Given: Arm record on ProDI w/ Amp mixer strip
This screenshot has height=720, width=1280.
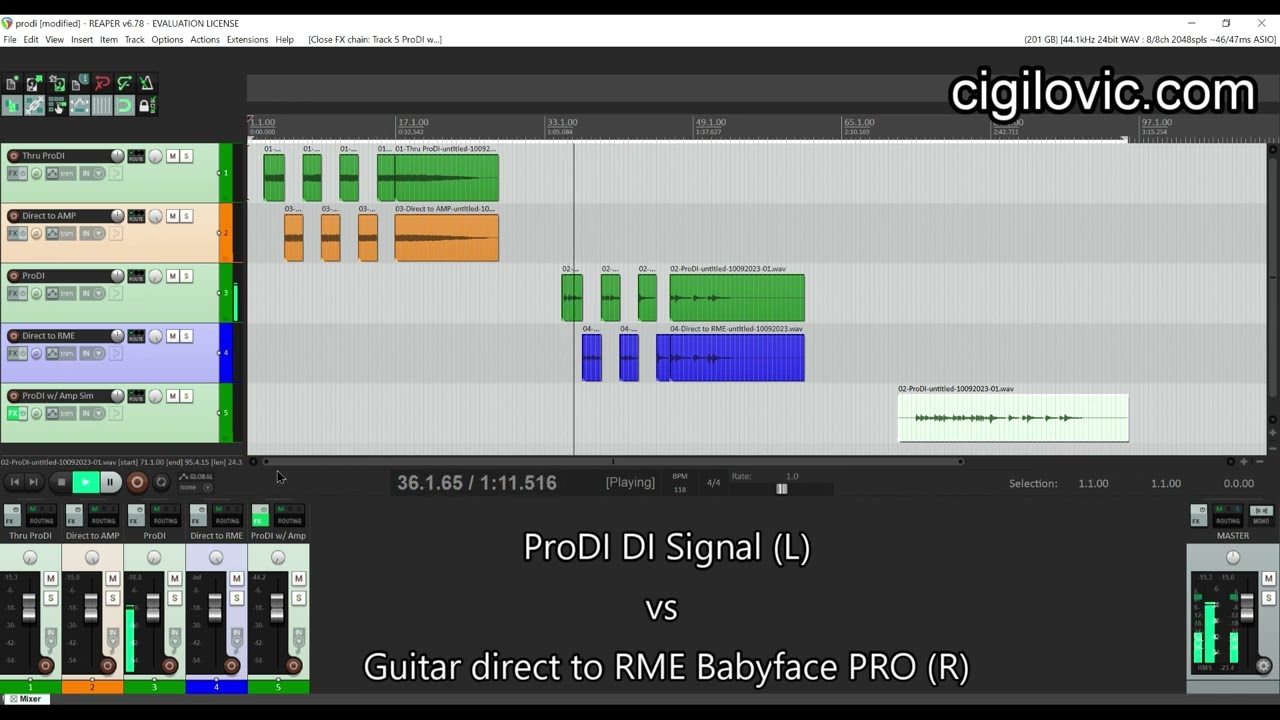Looking at the screenshot, I should [293, 665].
